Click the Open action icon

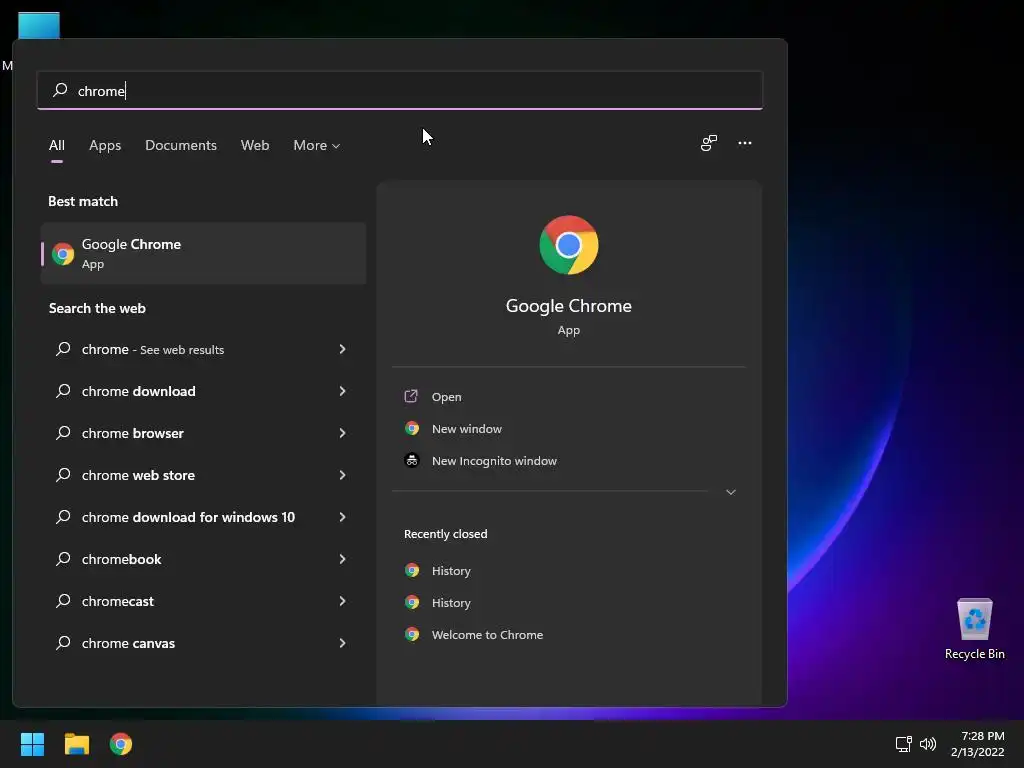411,396
